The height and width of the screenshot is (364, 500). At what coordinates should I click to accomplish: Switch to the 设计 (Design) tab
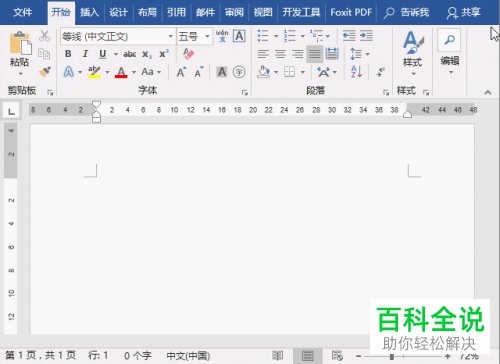pos(118,13)
